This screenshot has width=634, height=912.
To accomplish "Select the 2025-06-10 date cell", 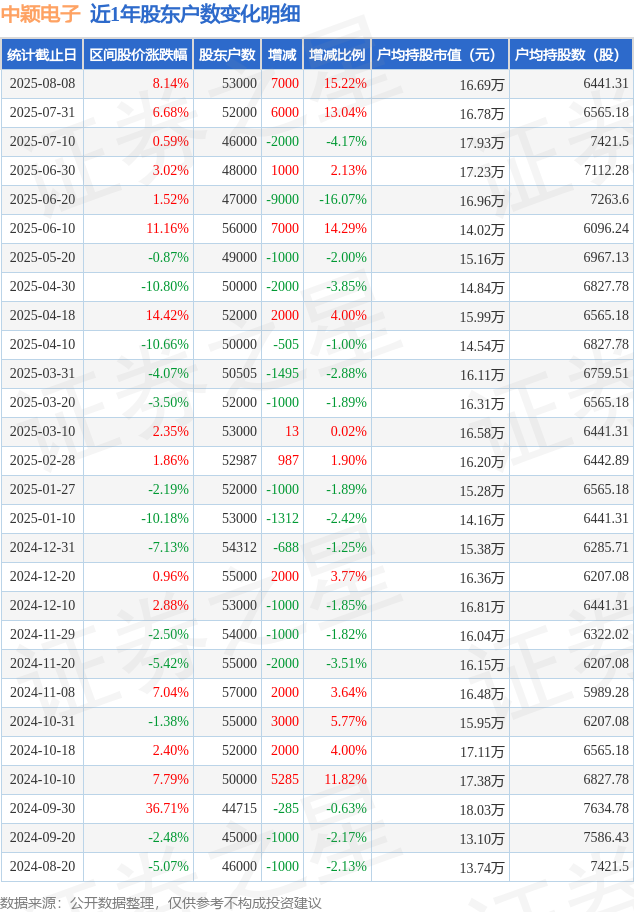I will point(42,229).
